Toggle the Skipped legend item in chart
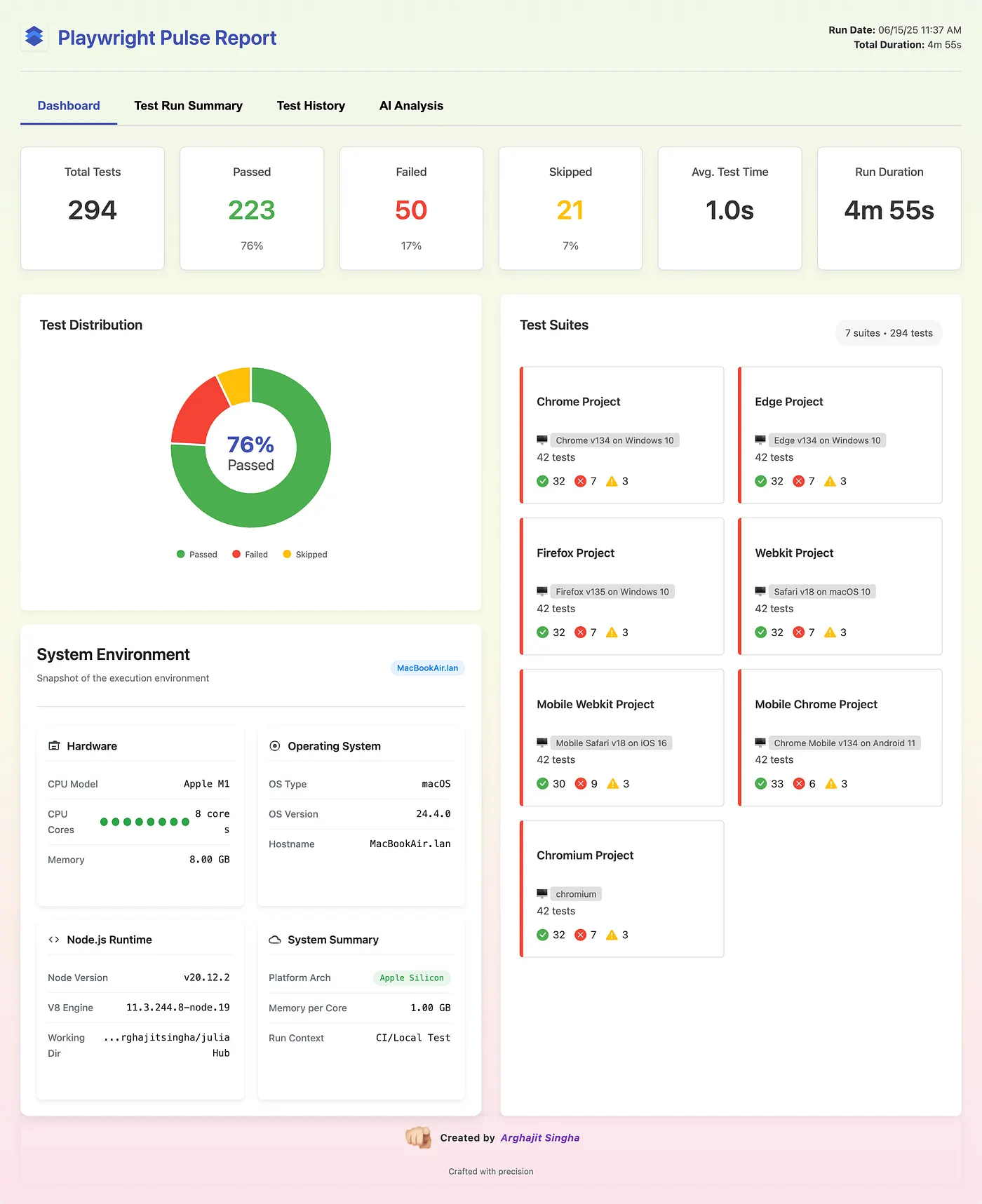This screenshot has height=1204, width=982. [305, 554]
